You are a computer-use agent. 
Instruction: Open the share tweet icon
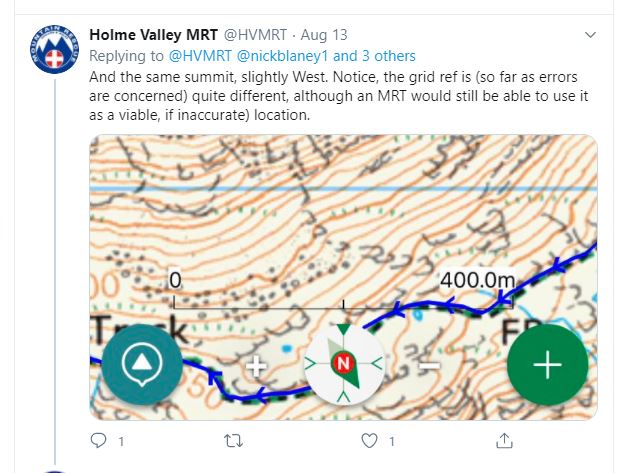[x=506, y=440]
